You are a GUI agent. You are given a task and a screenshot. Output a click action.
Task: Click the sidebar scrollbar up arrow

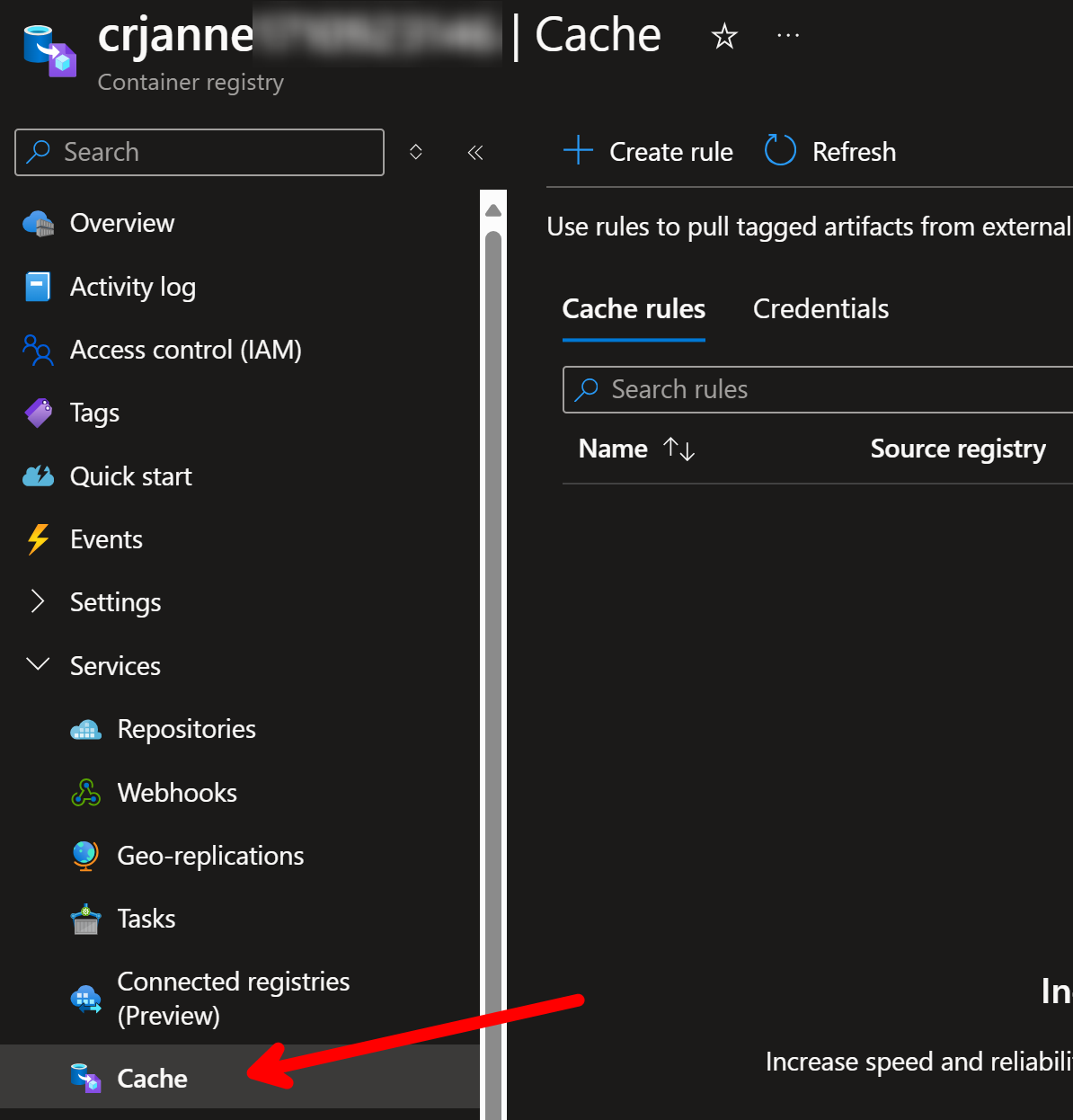pos(493,211)
